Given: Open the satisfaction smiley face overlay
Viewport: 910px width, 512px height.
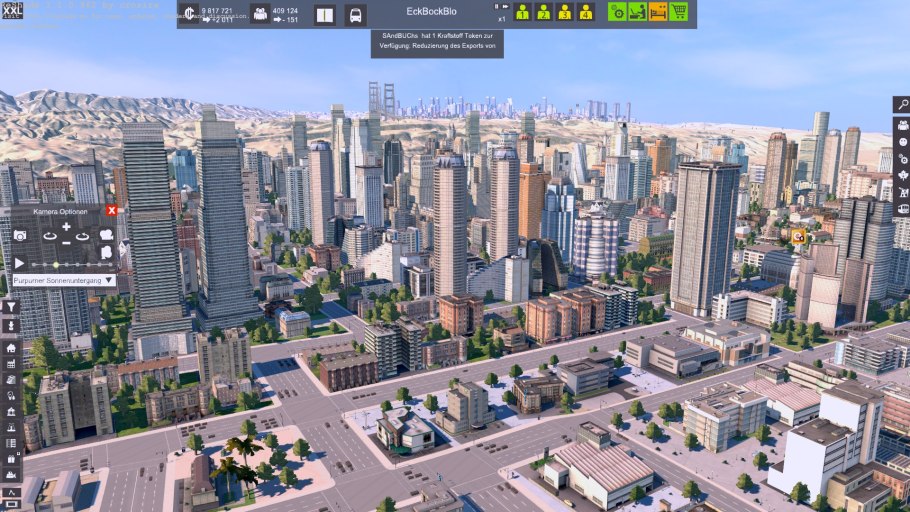Looking at the screenshot, I should click(902, 141).
